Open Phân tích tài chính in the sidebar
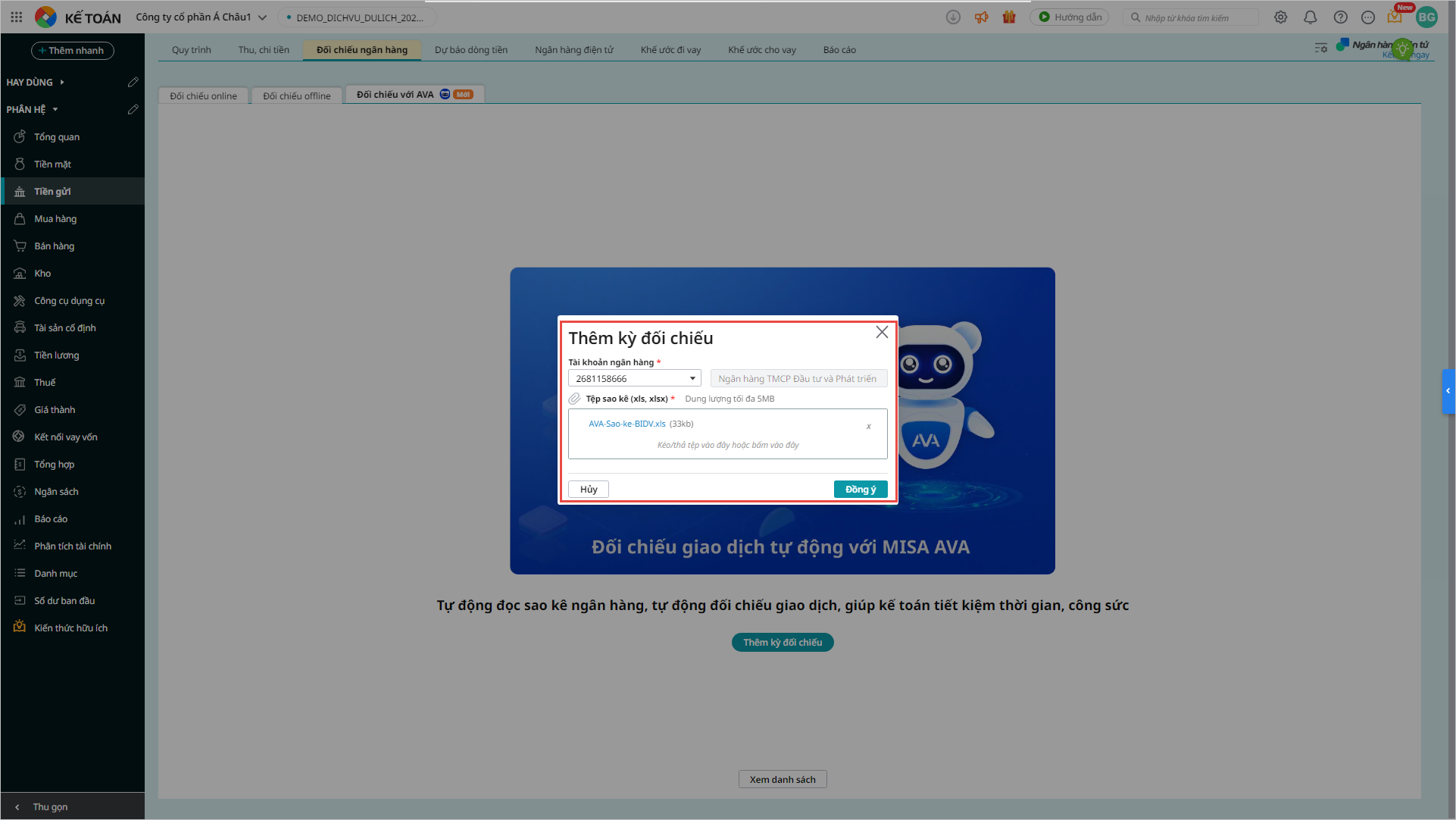This screenshot has width=1456, height=820. point(73,546)
